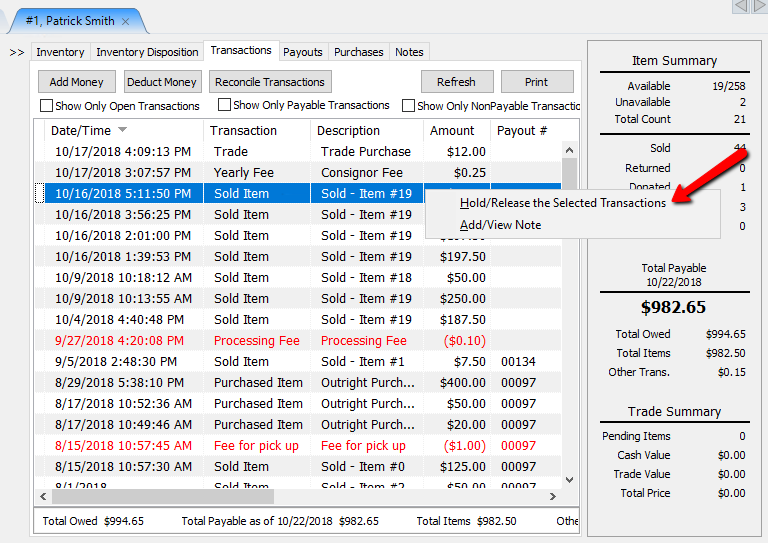The image size is (768, 543).
Task: Select the red 9/27/2018 Processing Fee row
Action: (298, 341)
